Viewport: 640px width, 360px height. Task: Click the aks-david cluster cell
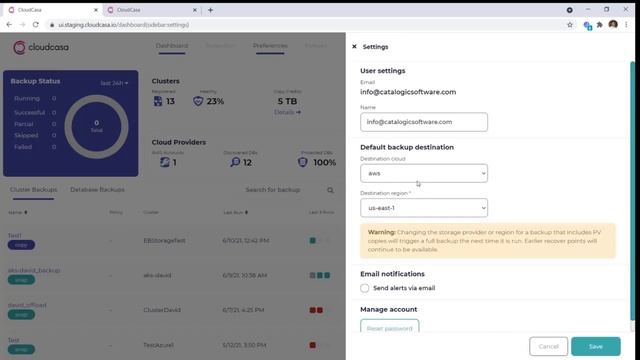pos(157,276)
